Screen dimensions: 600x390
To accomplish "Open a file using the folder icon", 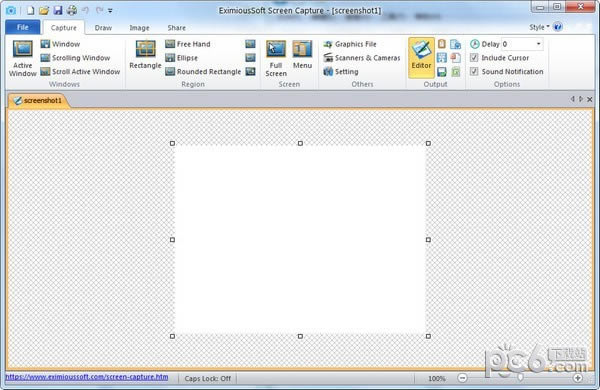I will 44,10.
